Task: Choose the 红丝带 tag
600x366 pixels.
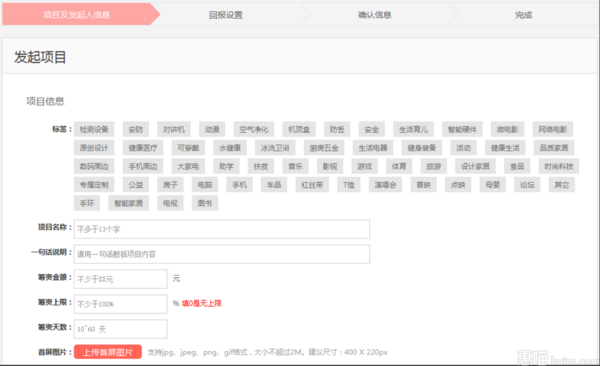Action: 312,185
